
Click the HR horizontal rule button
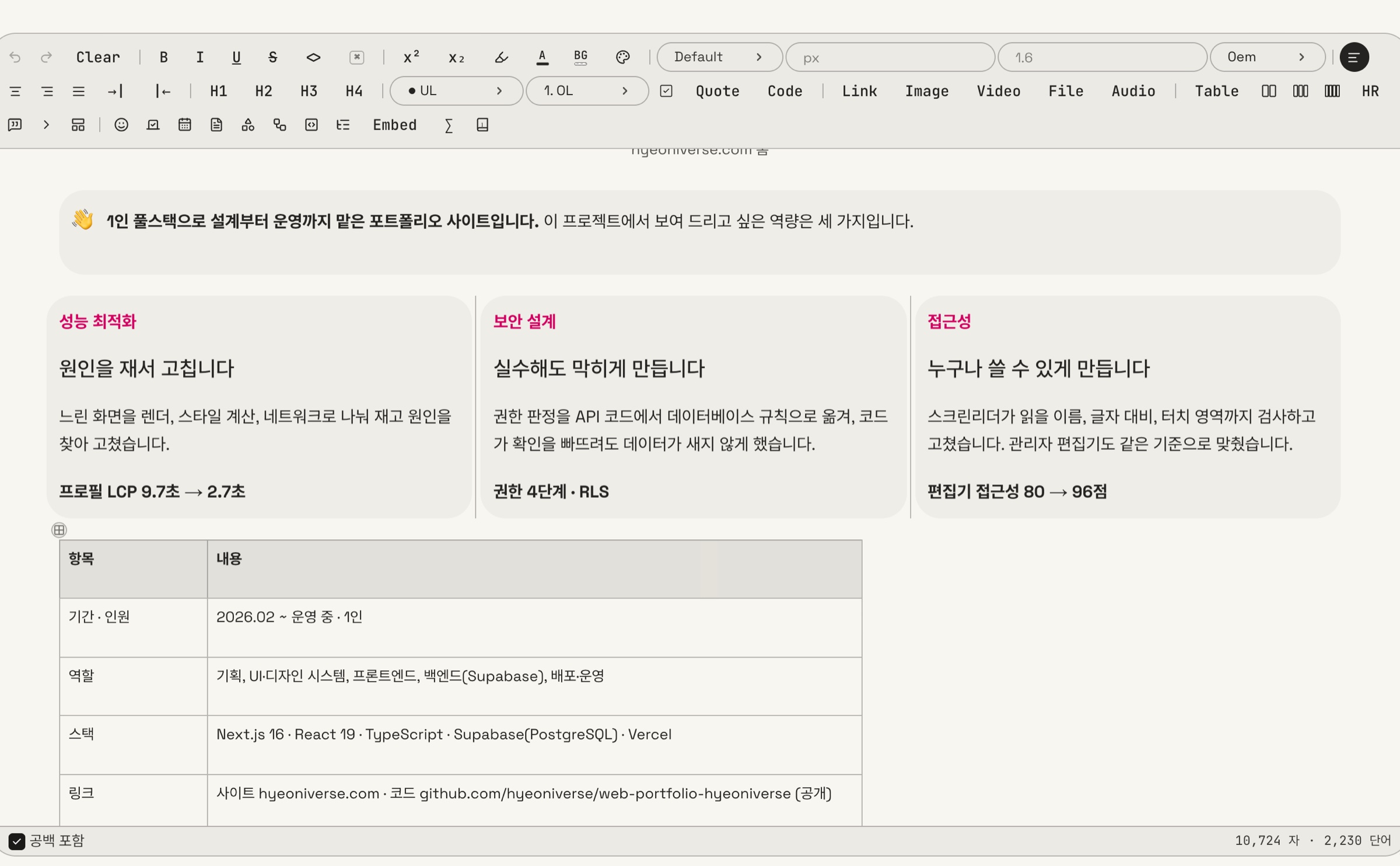point(1370,91)
